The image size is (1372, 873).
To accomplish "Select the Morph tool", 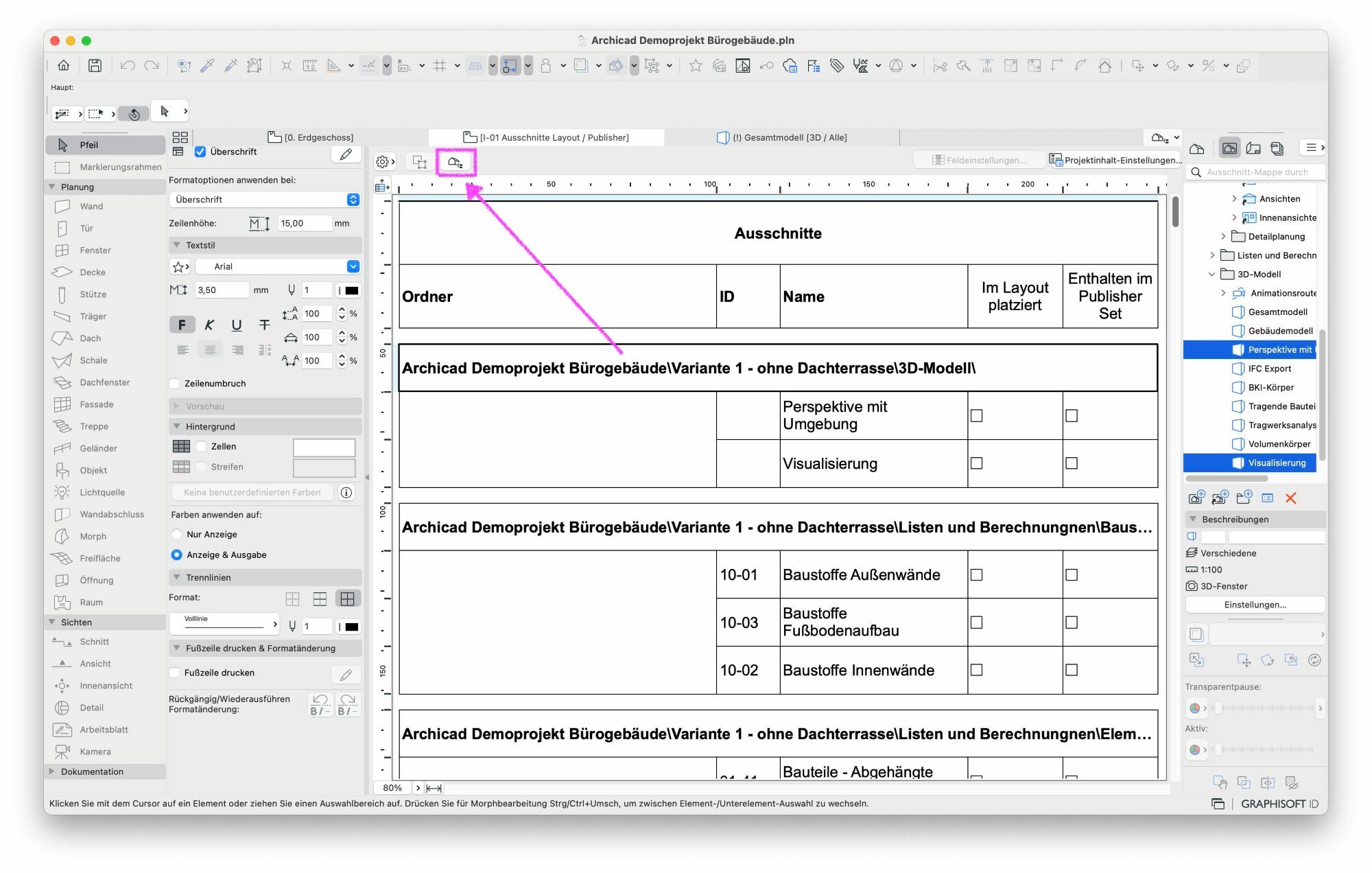I will click(x=93, y=536).
